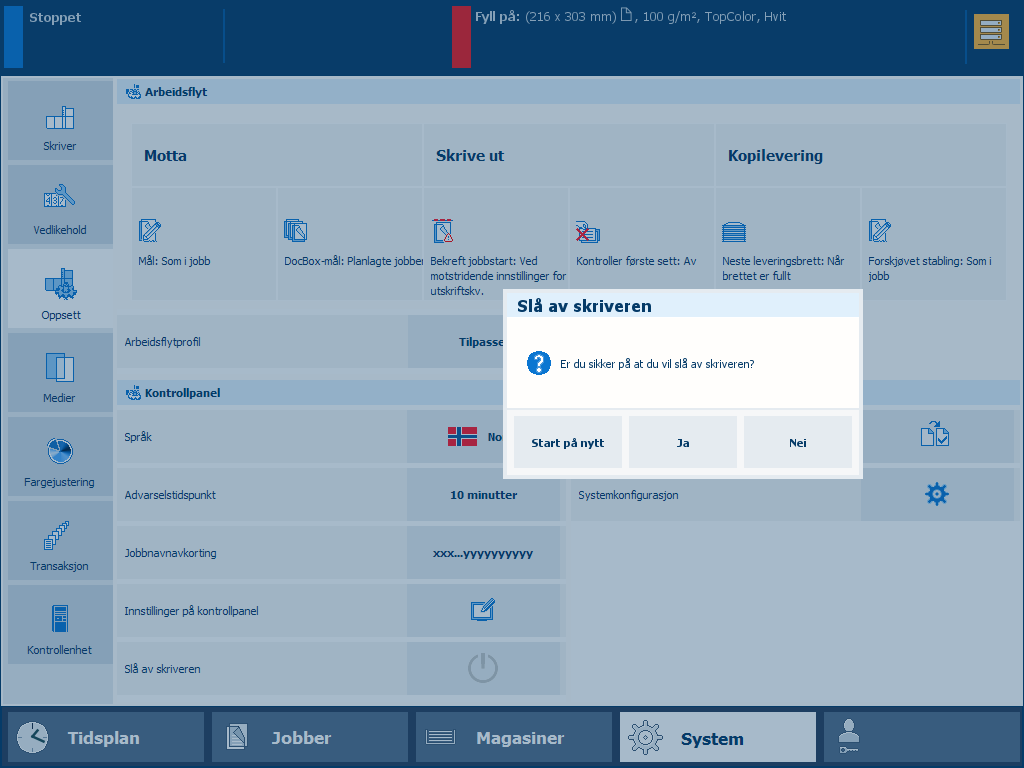Viewport: 1024px width, 768px height.
Task: Click the Arbeidsflyt section header
Action: (568, 92)
